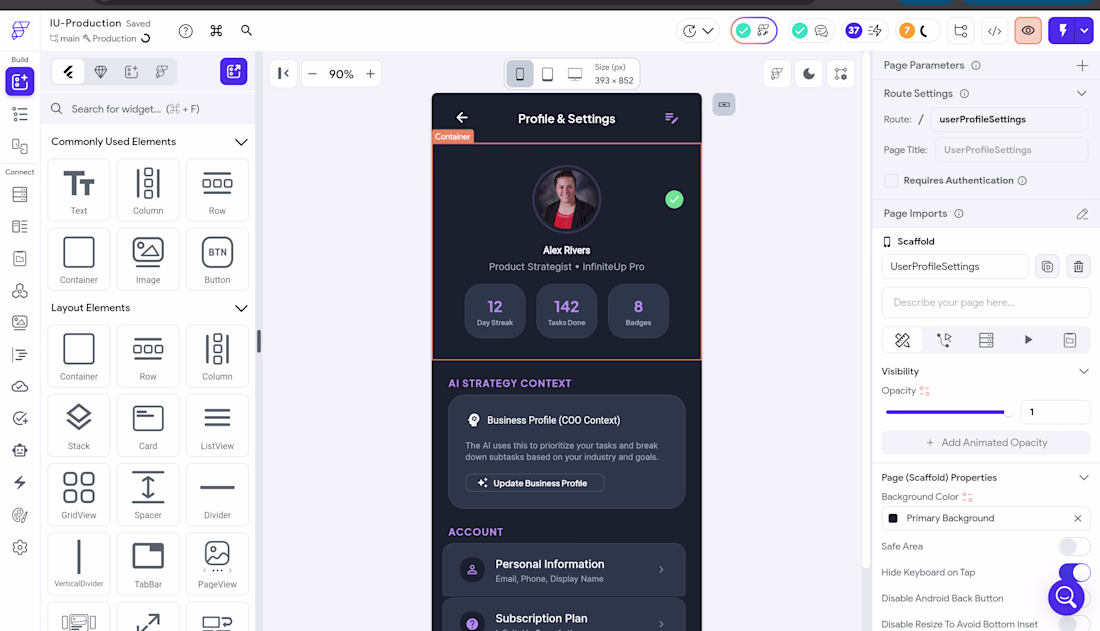The width and height of the screenshot is (1100, 631).
Task: Select diamond components palette tab
Action: pyautogui.click(x=100, y=72)
